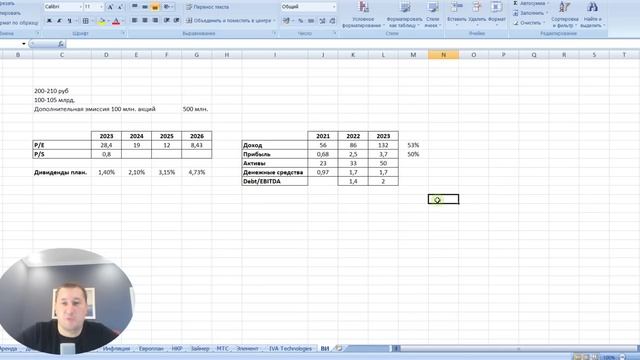
Task: Toggle underline formatting
Action: [70, 20]
